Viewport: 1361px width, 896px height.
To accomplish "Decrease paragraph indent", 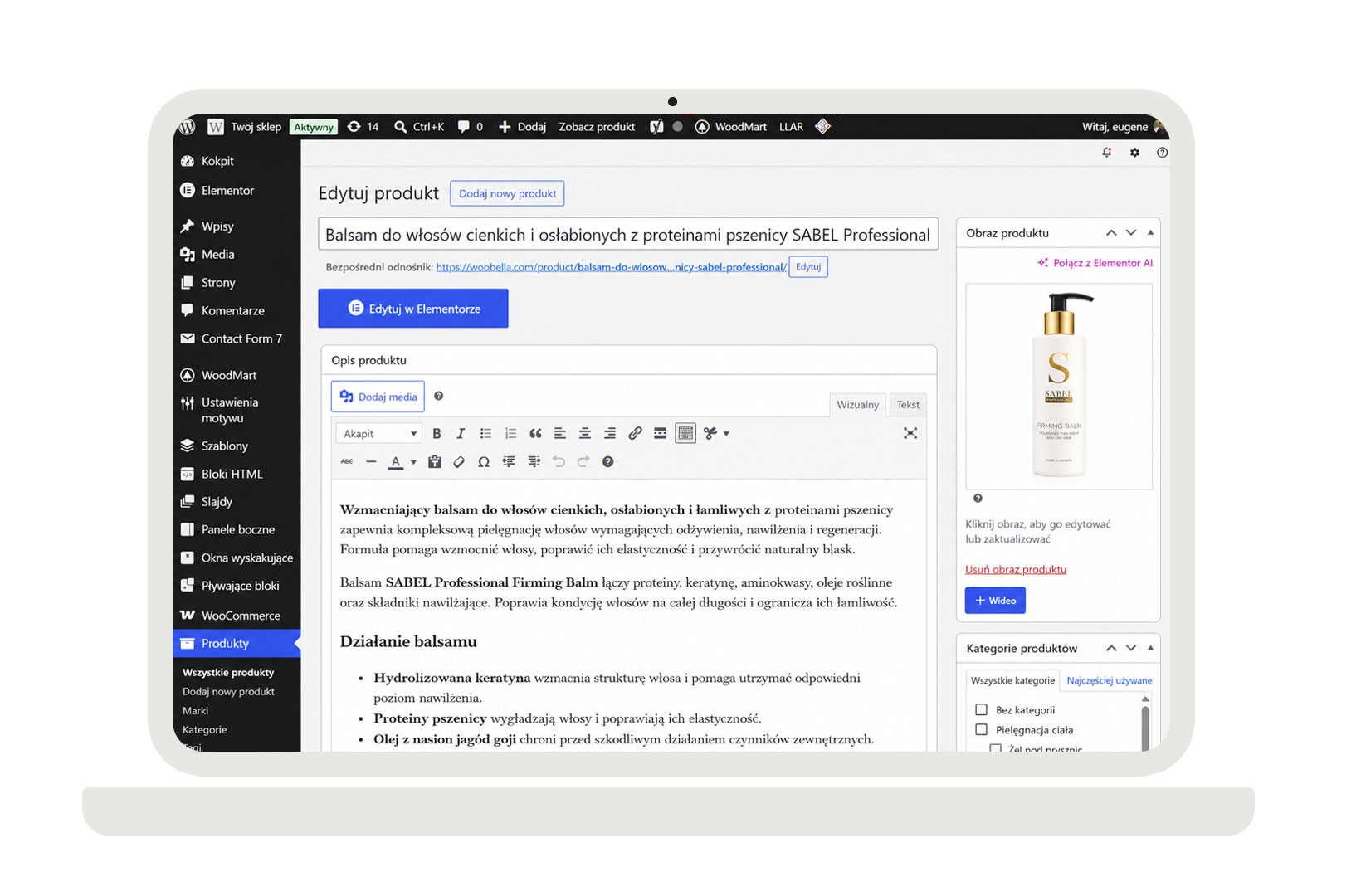I will coord(509,461).
